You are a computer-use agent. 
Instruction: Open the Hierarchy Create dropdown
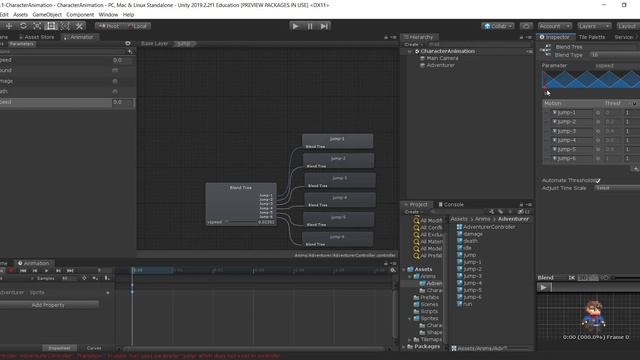[413, 44]
